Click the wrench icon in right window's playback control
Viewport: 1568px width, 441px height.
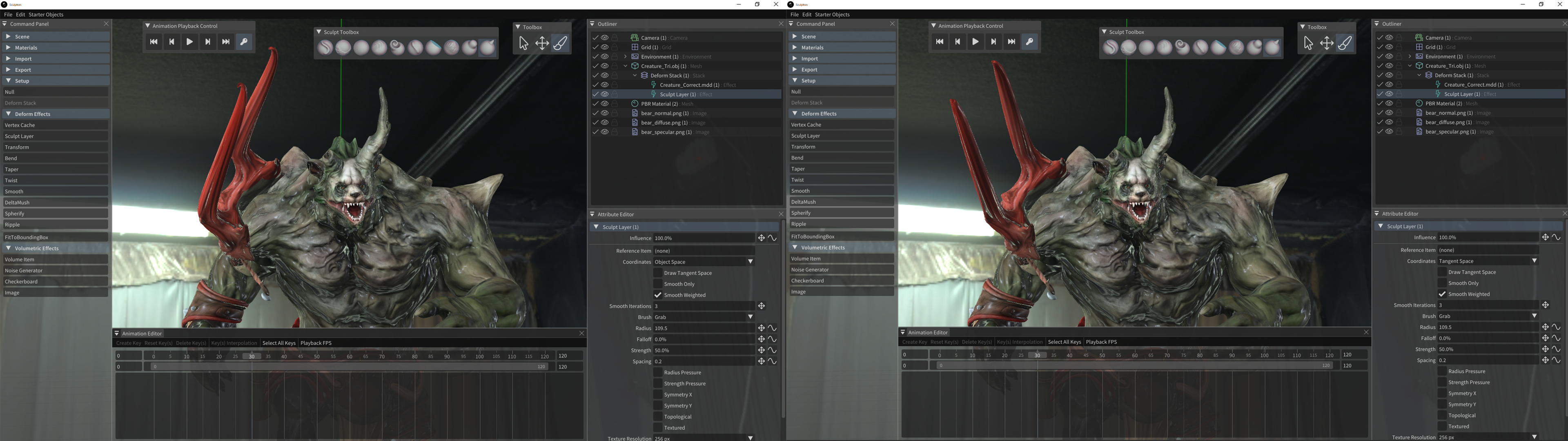point(1029,42)
